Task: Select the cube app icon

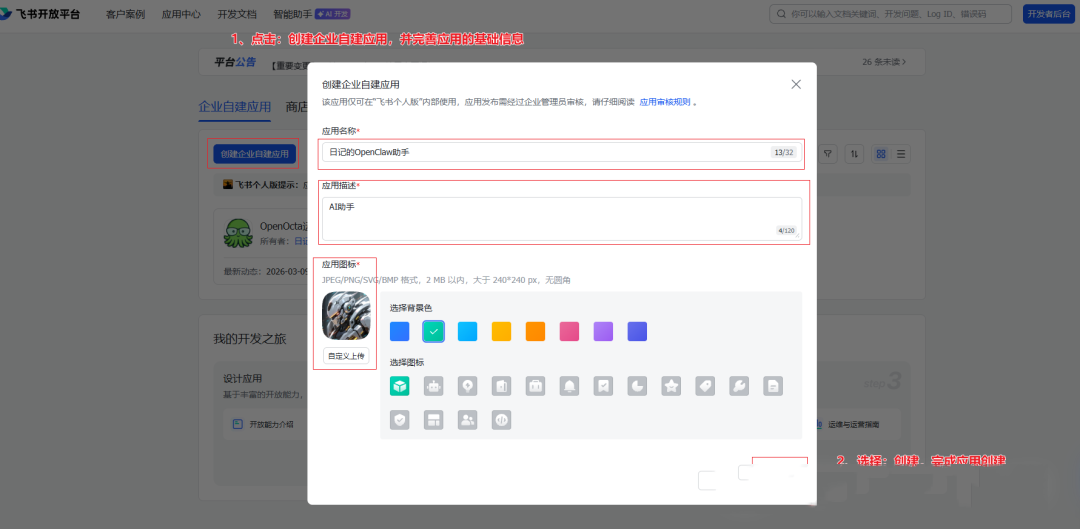Action: click(x=399, y=386)
